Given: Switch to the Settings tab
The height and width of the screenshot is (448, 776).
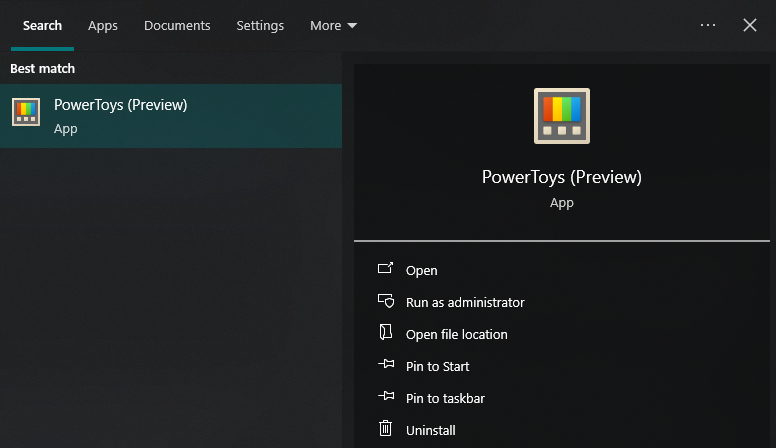Looking at the screenshot, I should coord(260,26).
